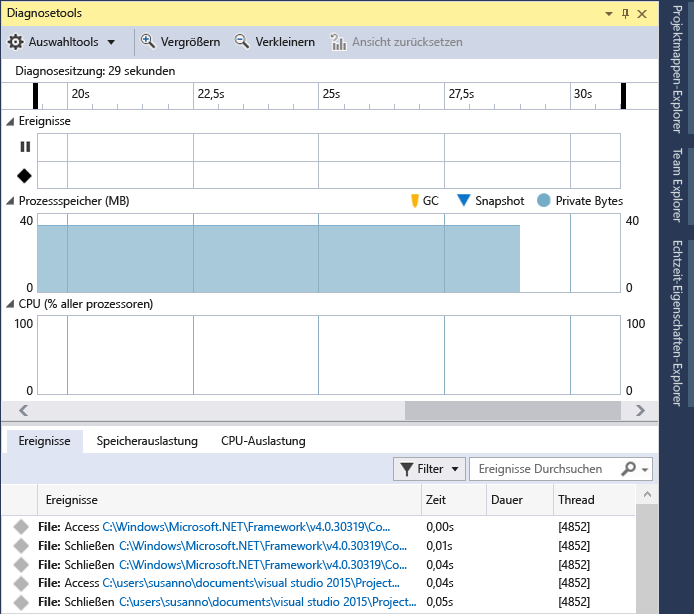This screenshot has width=694, height=614.
Task: Open the search options dropdown arrow
Action: click(645, 470)
